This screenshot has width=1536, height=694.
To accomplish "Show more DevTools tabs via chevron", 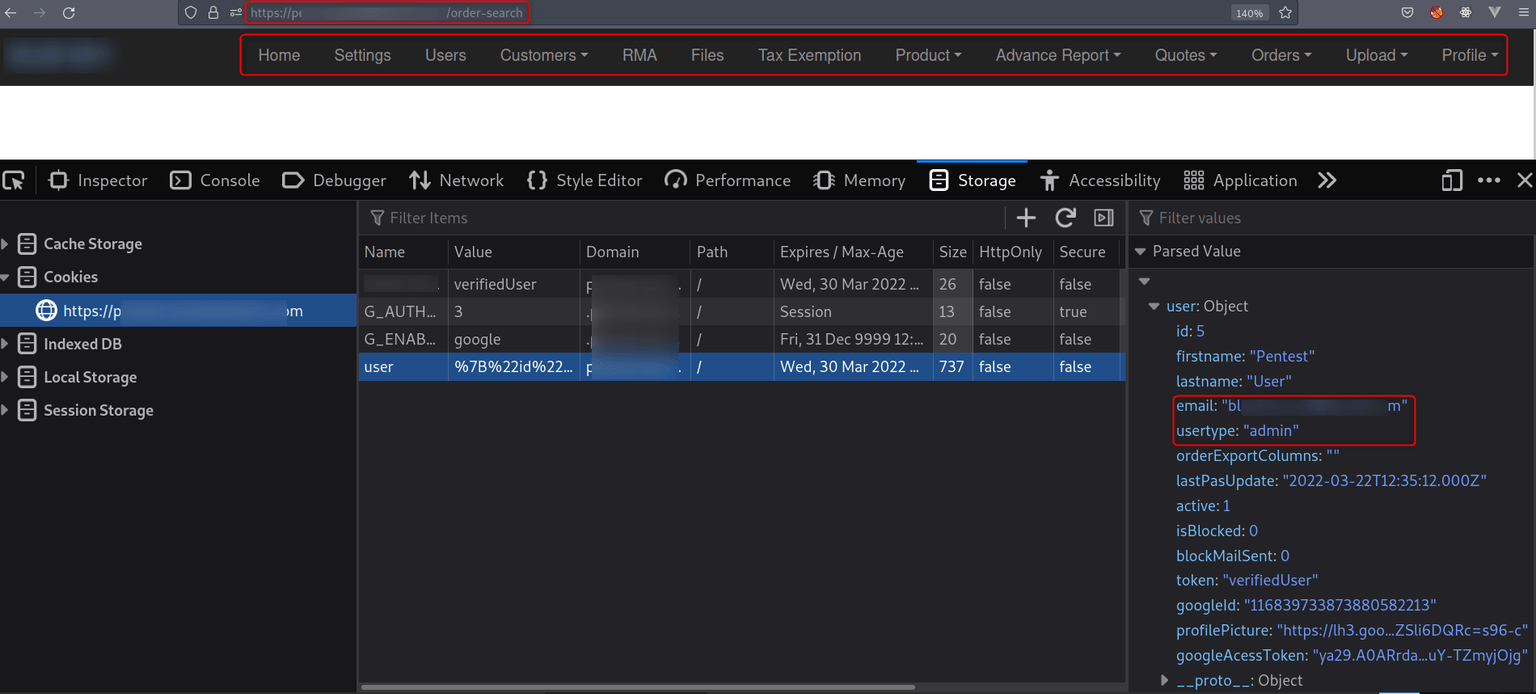I will 1326,180.
